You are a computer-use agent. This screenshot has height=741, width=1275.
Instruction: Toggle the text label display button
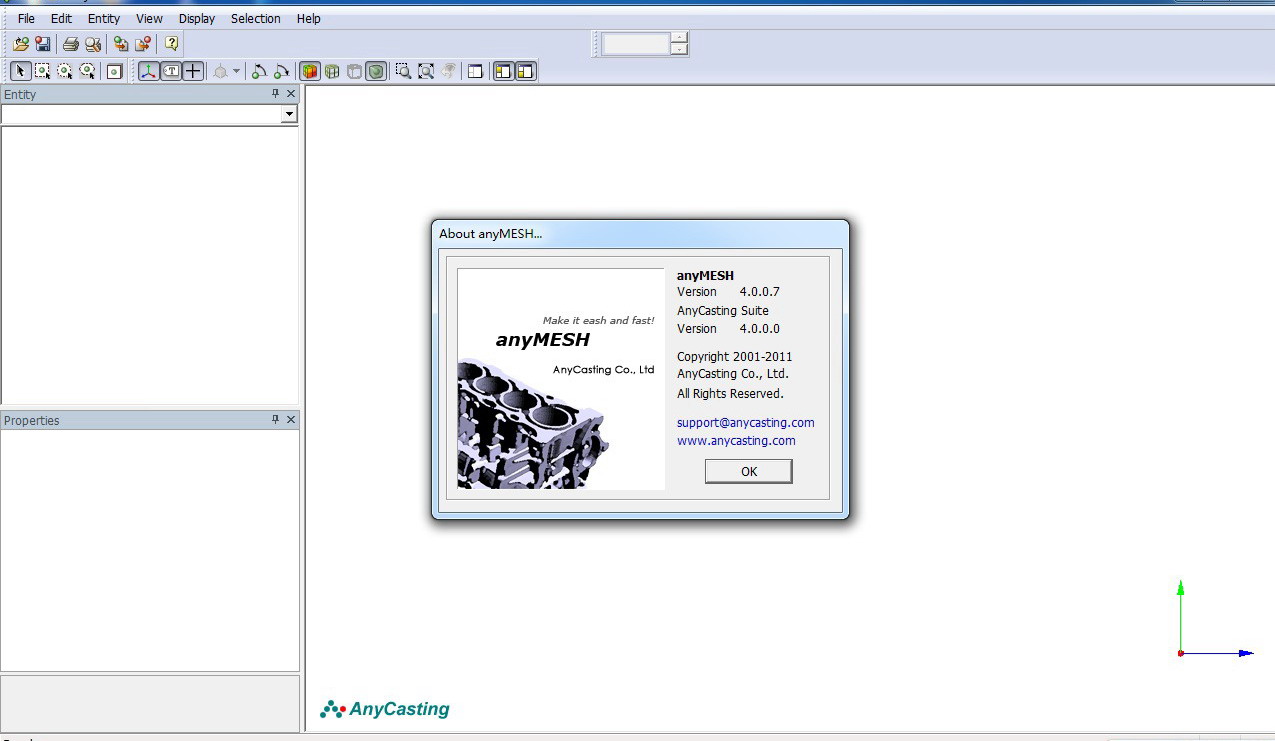(171, 71)
